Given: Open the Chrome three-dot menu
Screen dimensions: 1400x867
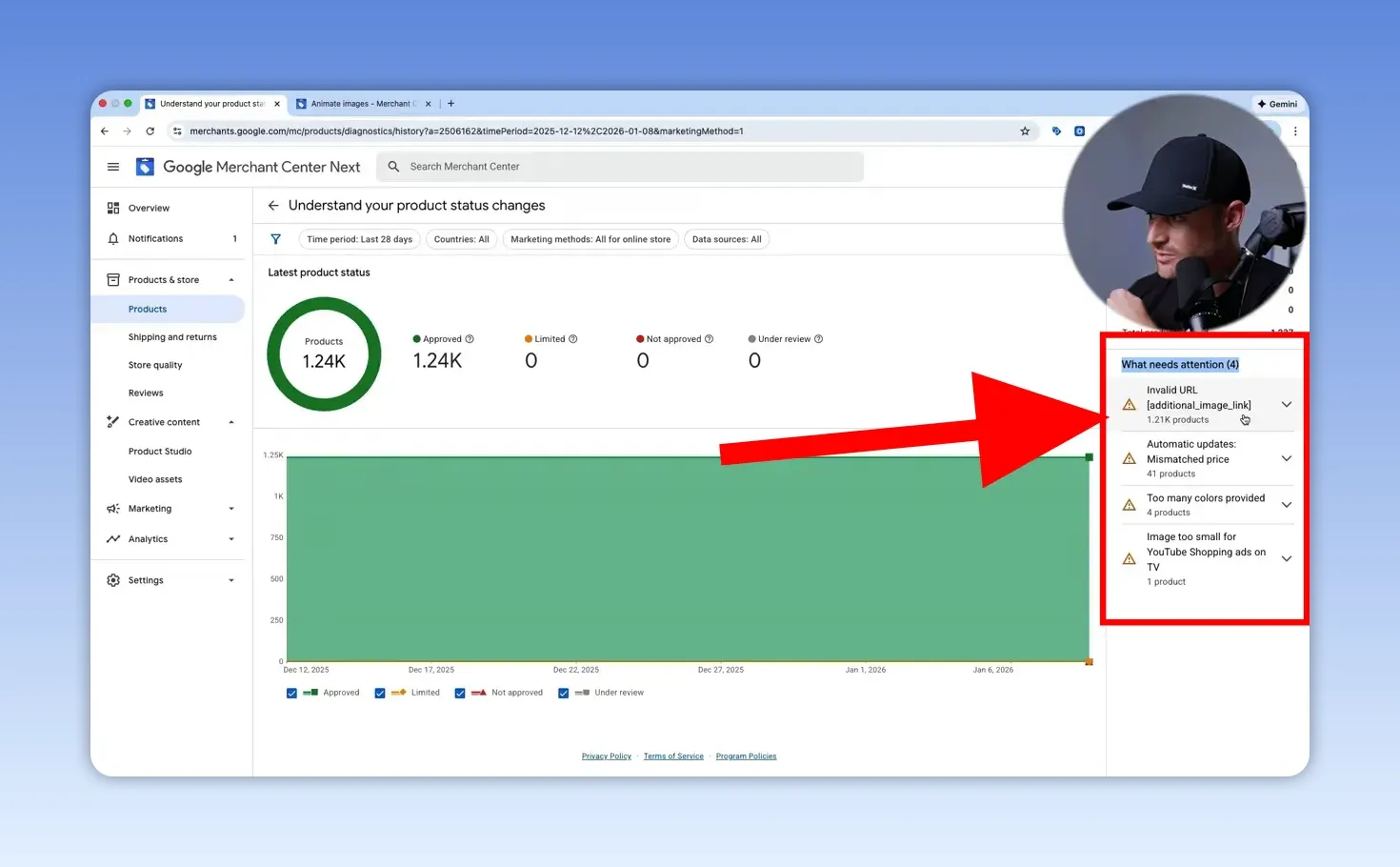Looking at the screenshot, I should point(1295,131).
